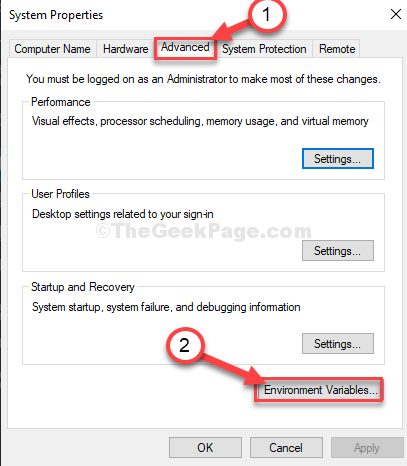Open Environment Variables dialog

tap(319, 390)
